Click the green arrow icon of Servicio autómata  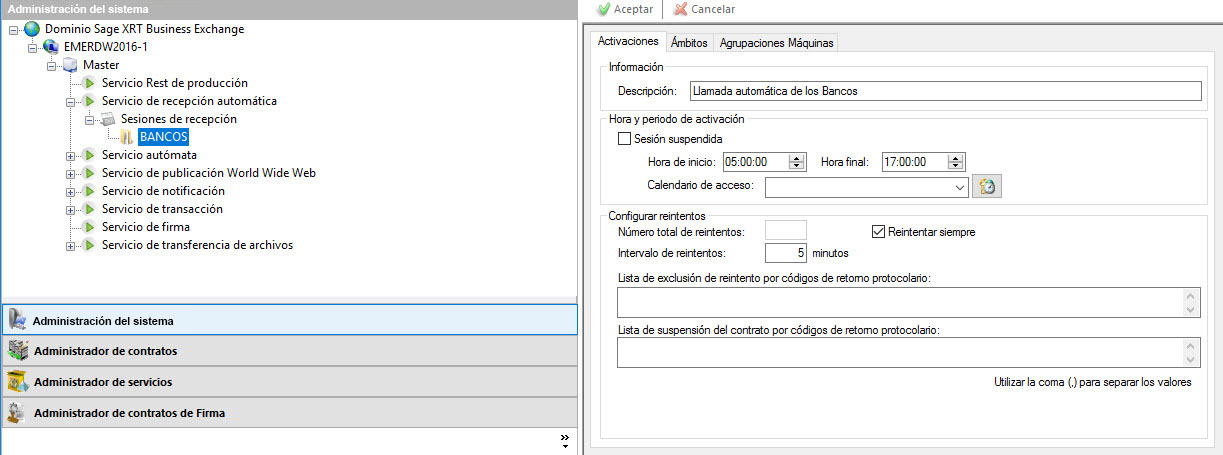tap(89, 155)
